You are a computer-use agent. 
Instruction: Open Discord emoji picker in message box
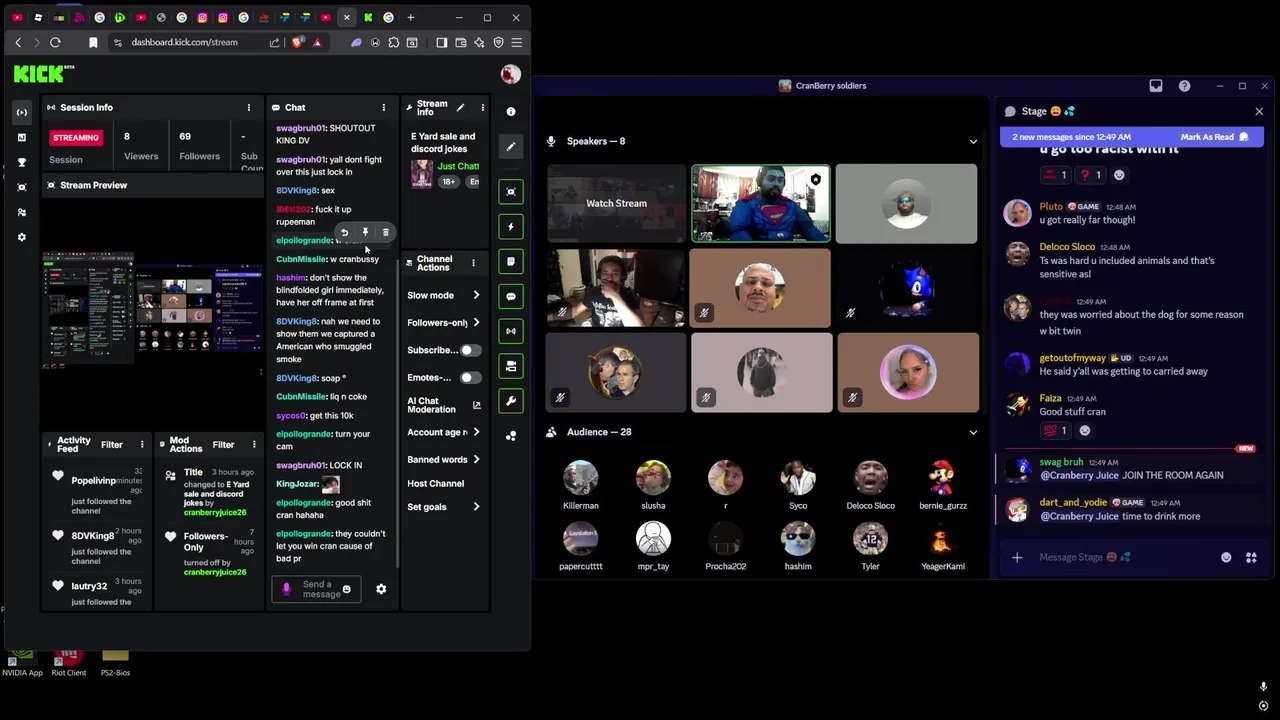[1226, 557]
